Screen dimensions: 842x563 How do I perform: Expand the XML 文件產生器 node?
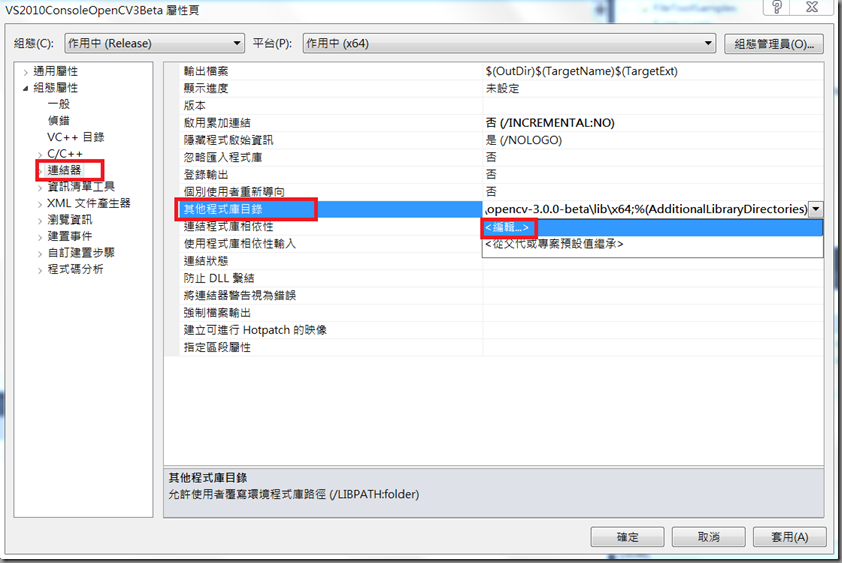pyautogui.click(x=40, y=204)
